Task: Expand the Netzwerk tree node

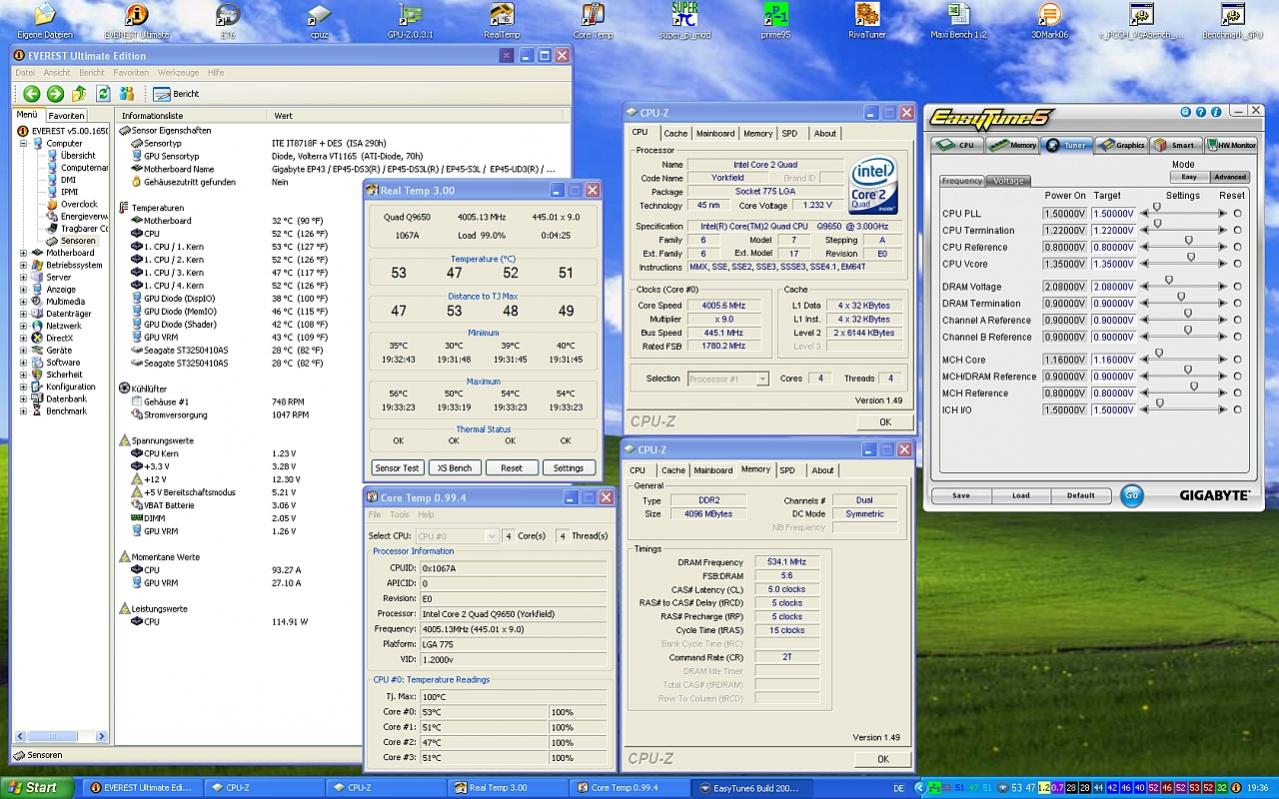Action: click(22, 326)
